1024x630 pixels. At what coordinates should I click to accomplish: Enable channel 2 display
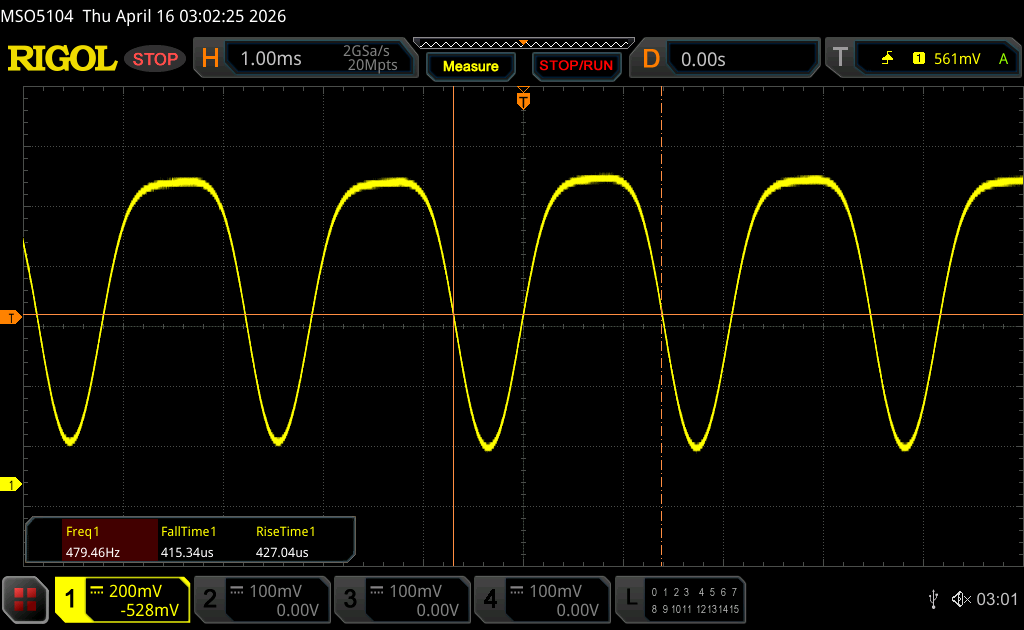coord(261,599)
